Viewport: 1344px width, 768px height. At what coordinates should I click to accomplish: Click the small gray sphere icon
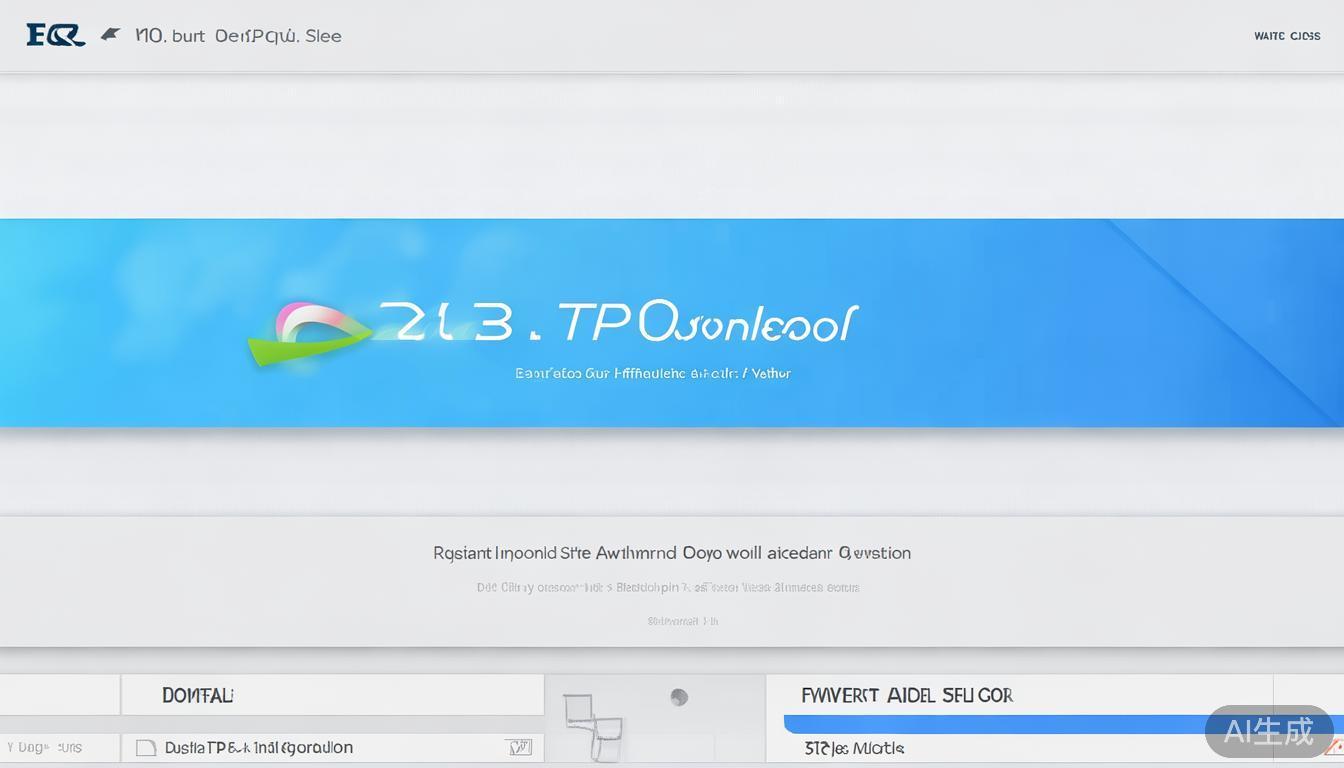pyautogui.click(x=679, y=697)
